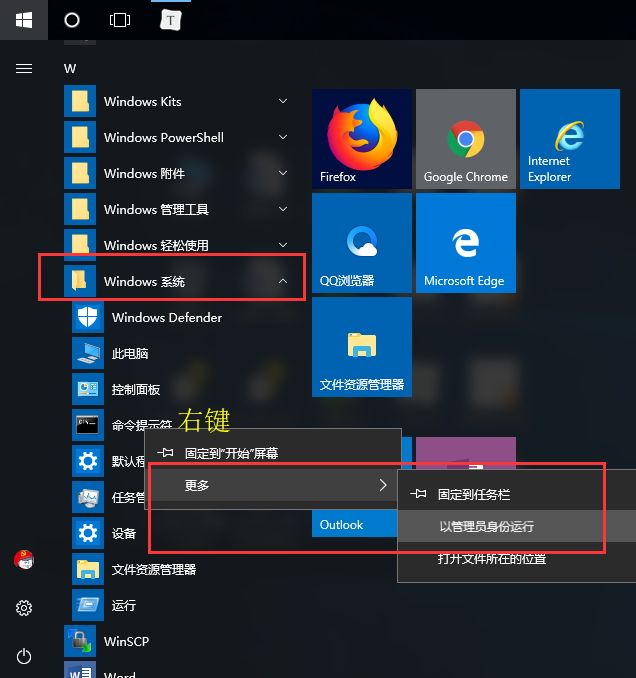Image resolution: width=636 pixels, height=678 pixels.
Task: Expand the Windows 管理工具 folder chevron
Action: 283,209
